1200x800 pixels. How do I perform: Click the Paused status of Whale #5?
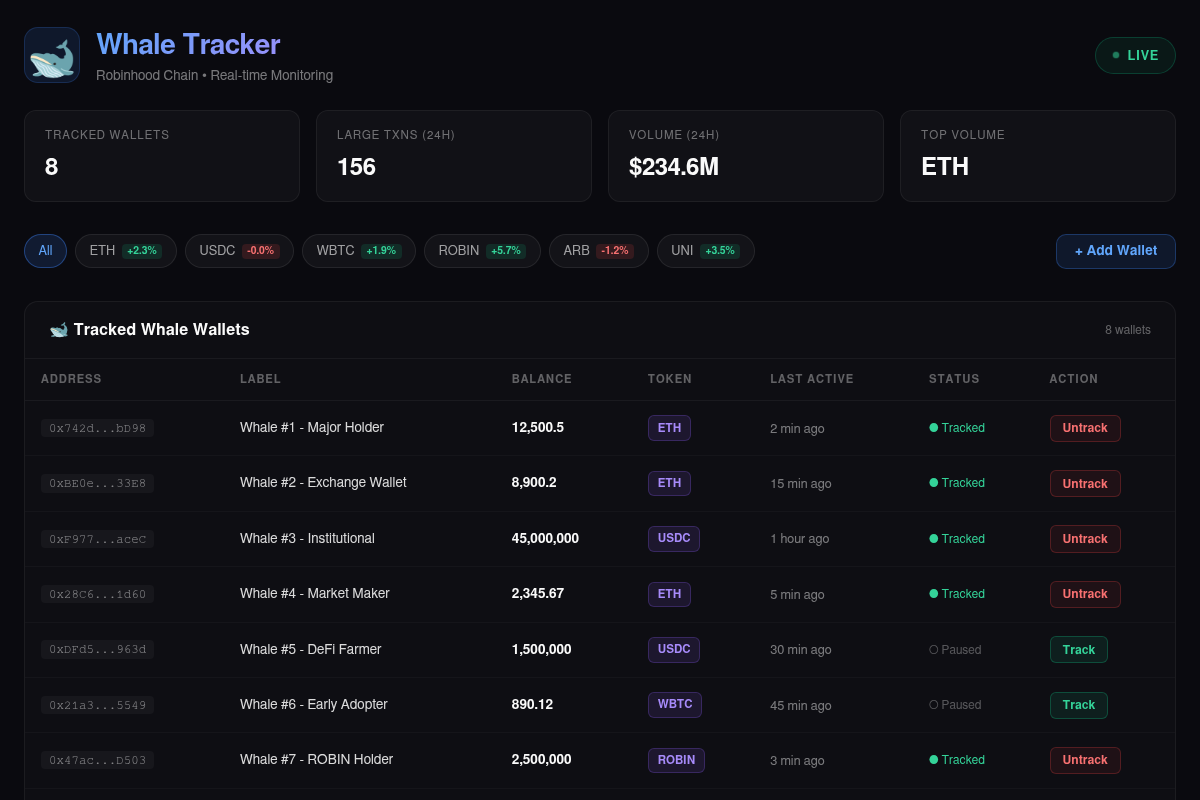(x=955, y=650)
